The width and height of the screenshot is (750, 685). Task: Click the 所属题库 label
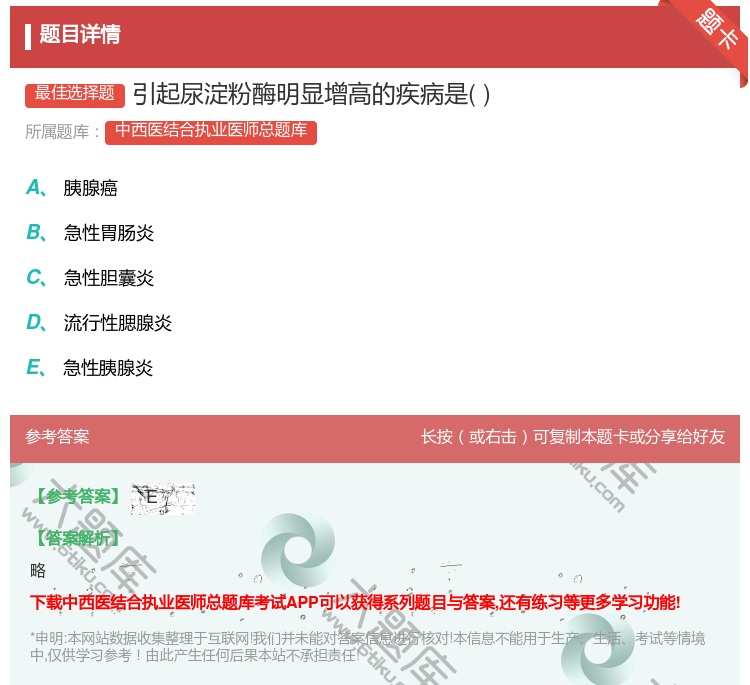[63, 131]
